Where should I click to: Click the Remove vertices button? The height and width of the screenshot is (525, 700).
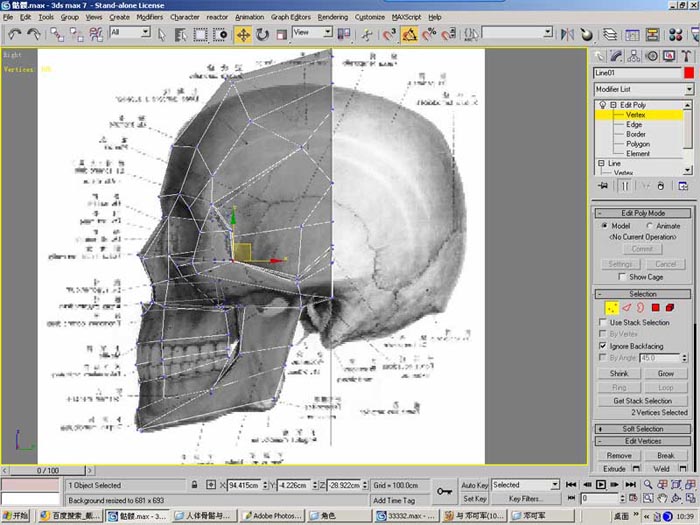(619, 455)
